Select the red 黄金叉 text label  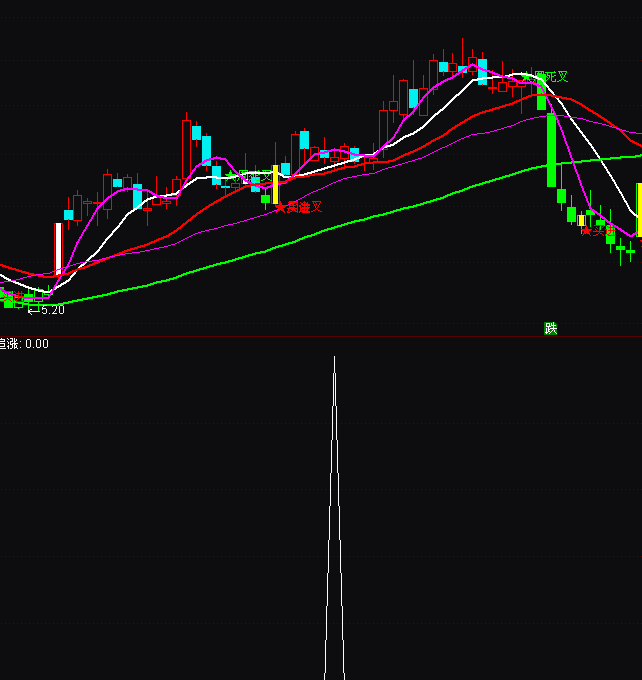[x=304, y=207]
